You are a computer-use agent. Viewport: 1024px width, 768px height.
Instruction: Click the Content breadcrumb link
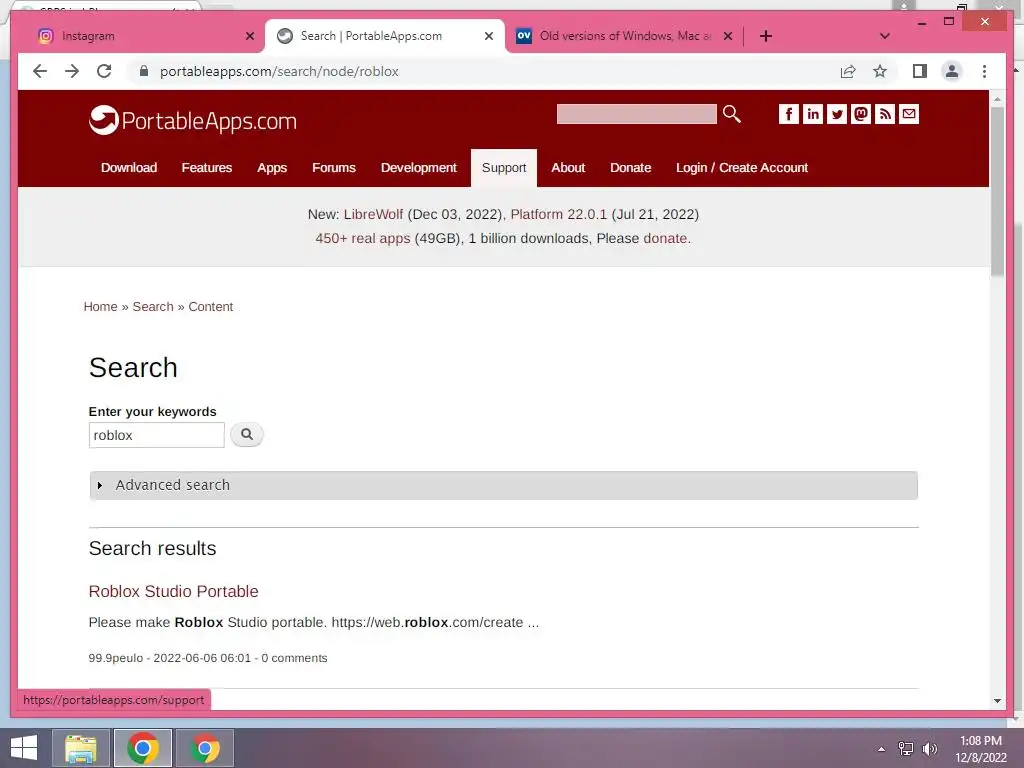coord(210,307)
